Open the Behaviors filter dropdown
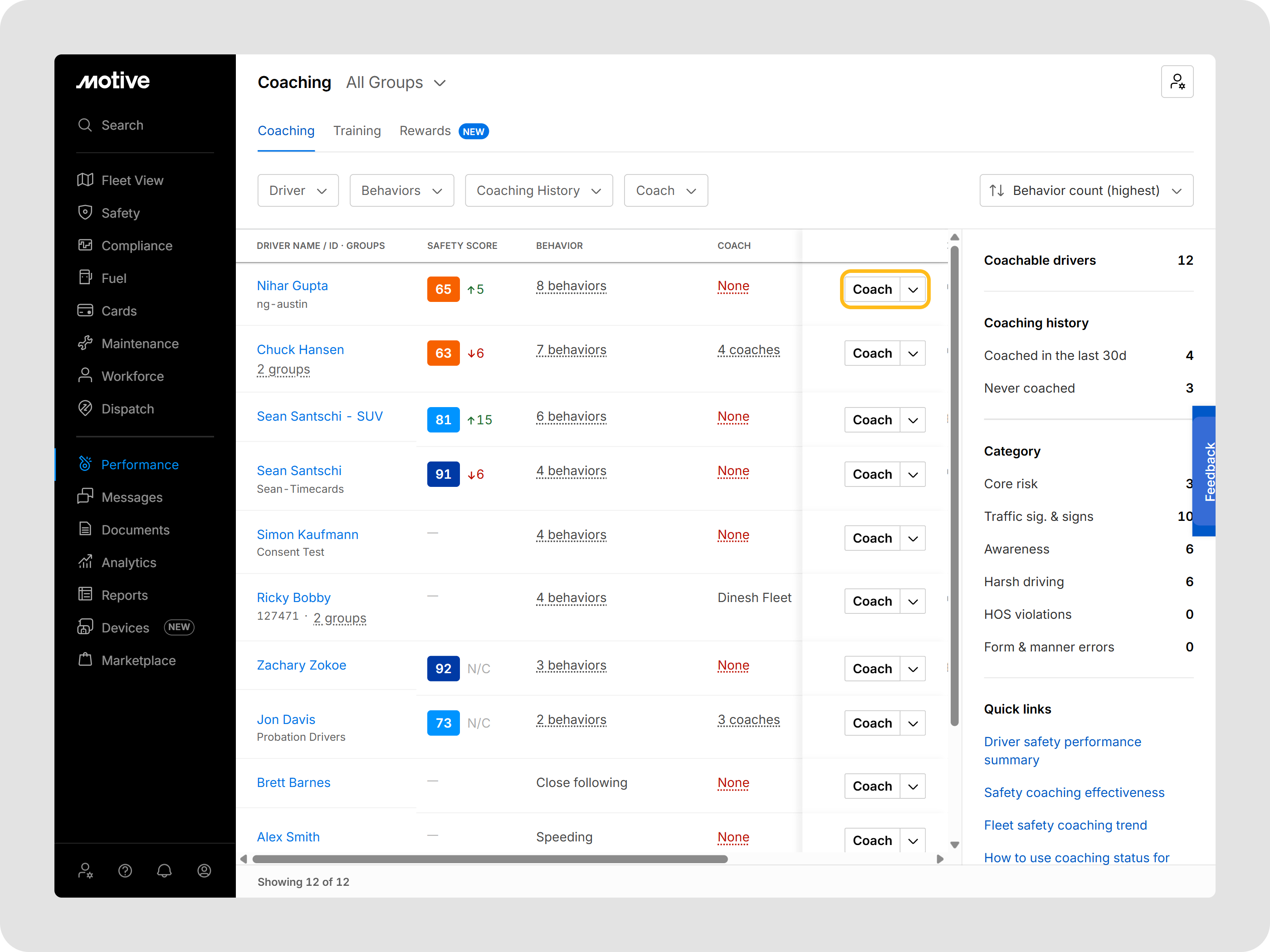This screenshot has width=1270, height=952. point(401,190)
